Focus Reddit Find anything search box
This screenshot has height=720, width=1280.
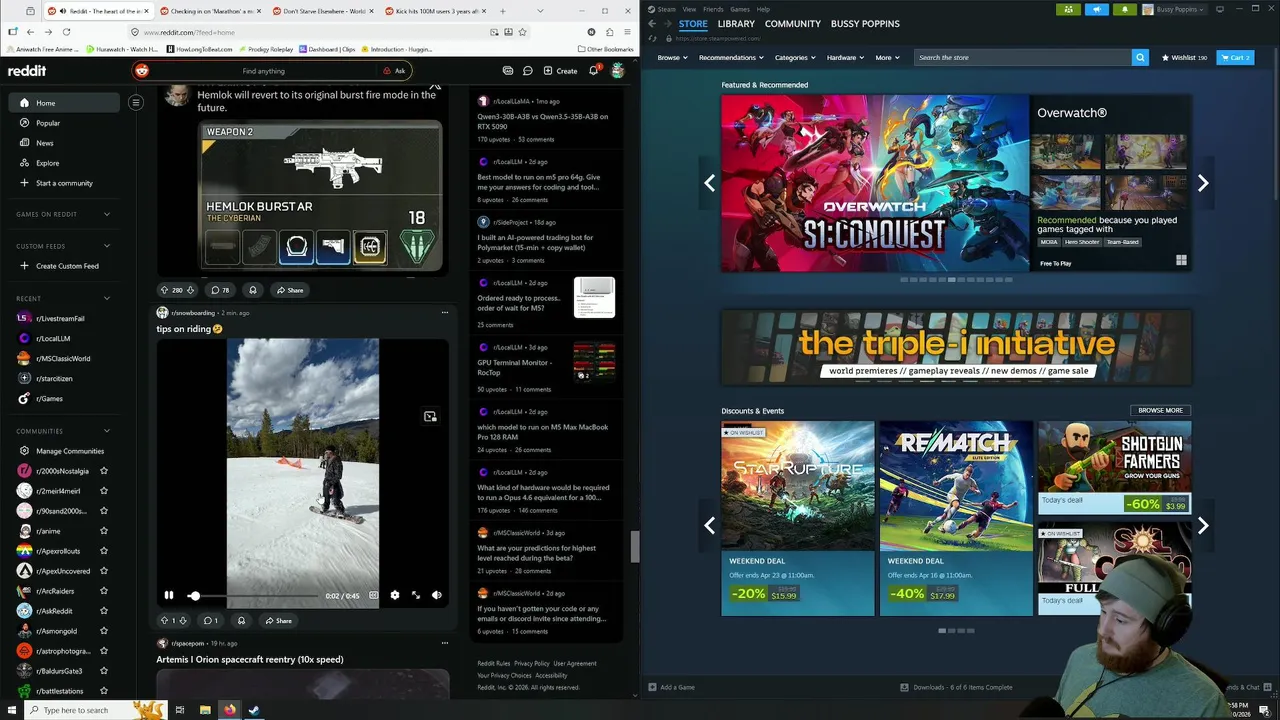[x=263, y=71]
